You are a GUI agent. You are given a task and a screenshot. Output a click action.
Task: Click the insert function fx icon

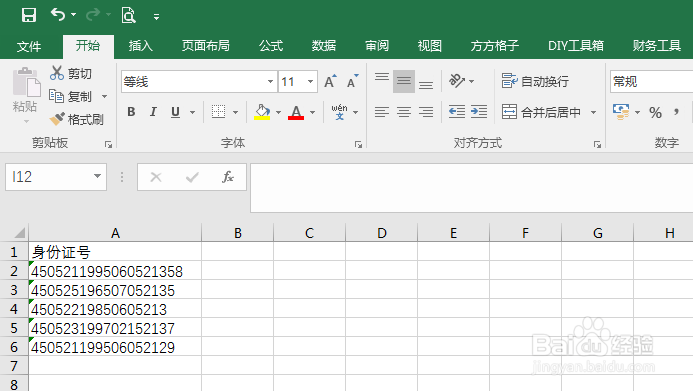point(228,177)
